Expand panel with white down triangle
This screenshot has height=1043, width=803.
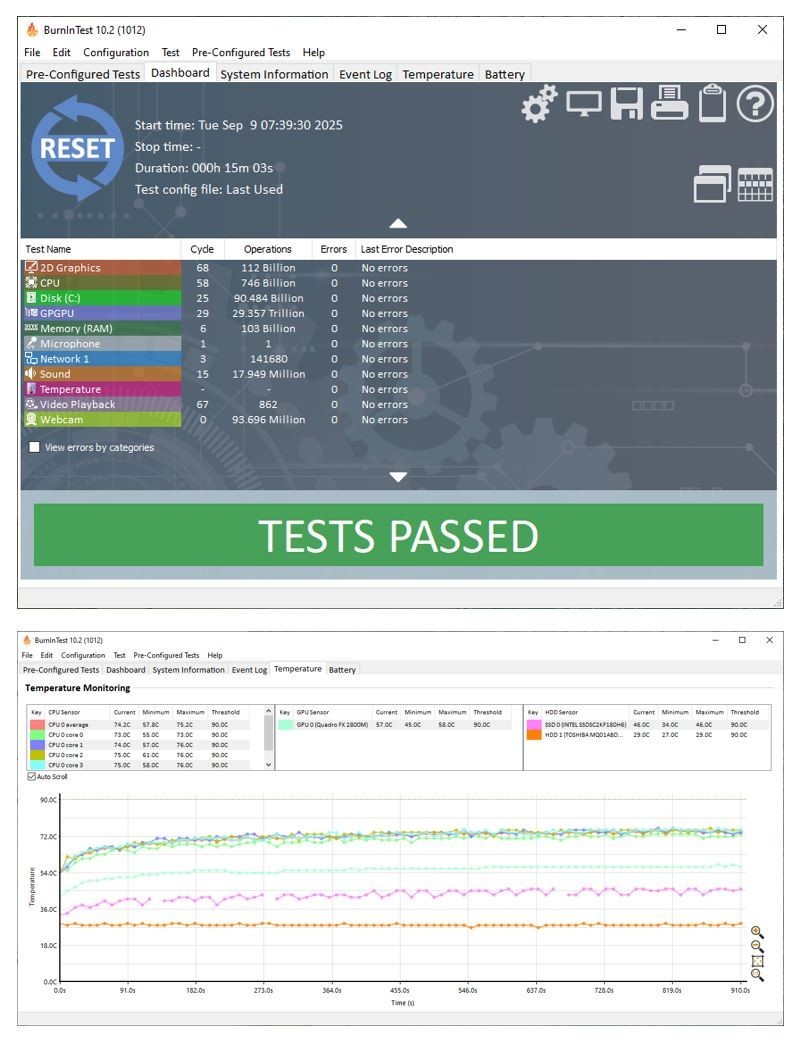click(x=398, y=477)
